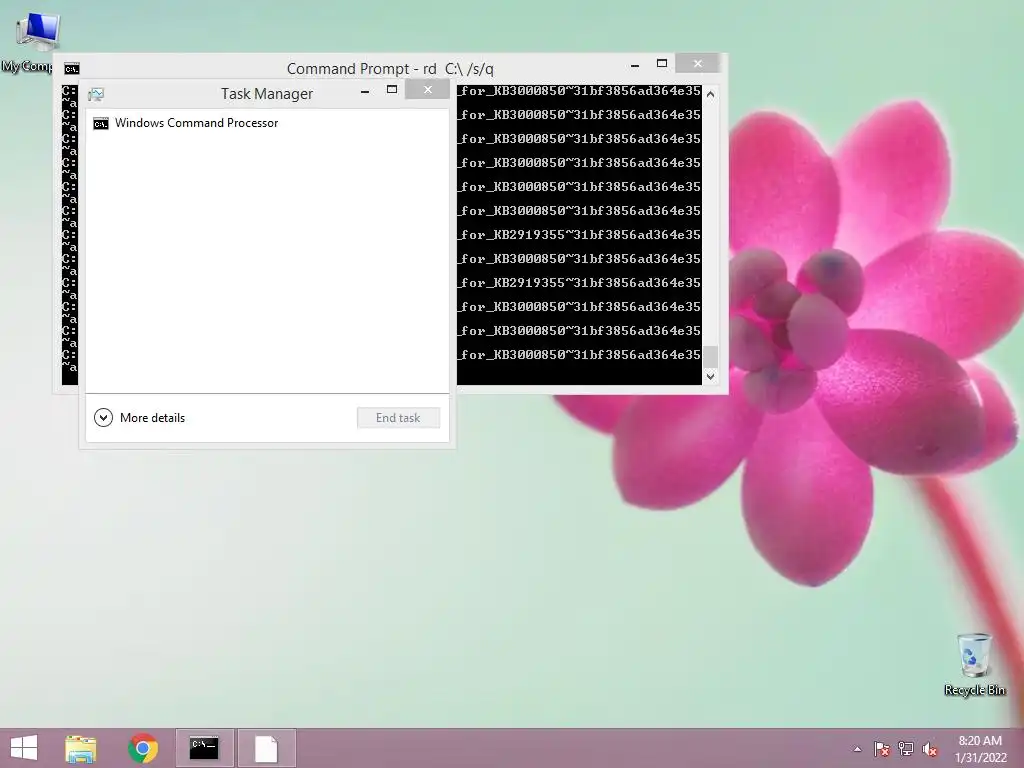Open Action Center flag tray icon

point(882,750)
